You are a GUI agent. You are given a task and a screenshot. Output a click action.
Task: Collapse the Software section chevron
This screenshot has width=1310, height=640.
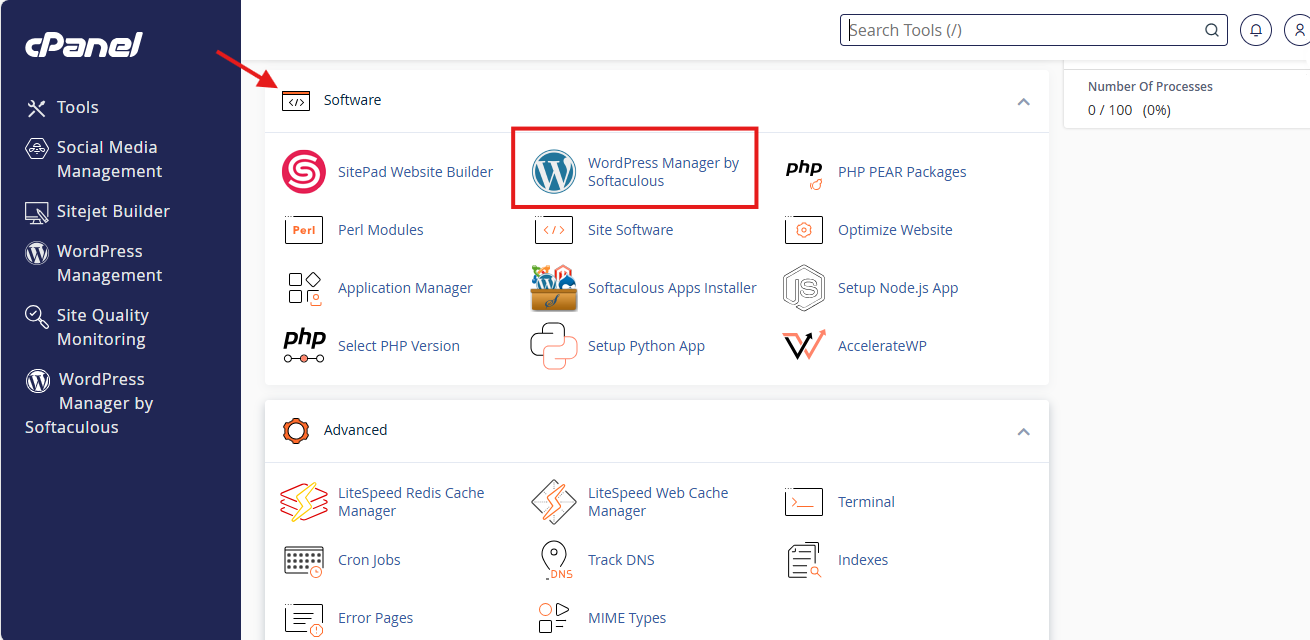1023,101
